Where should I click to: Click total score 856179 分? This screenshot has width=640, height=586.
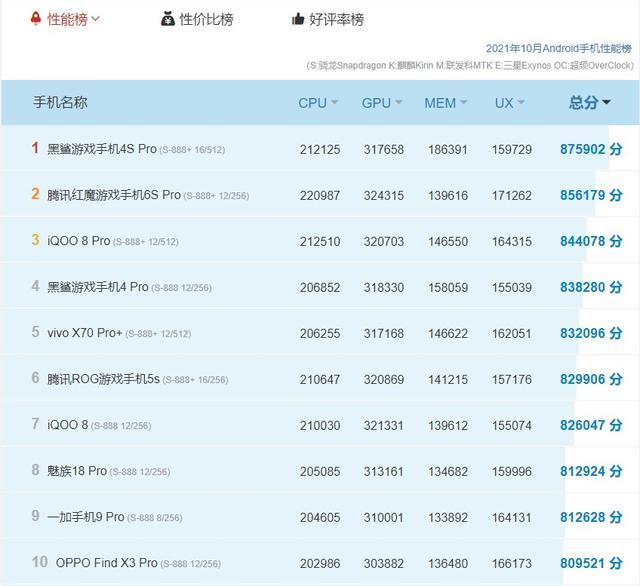(x=591, y=195)
